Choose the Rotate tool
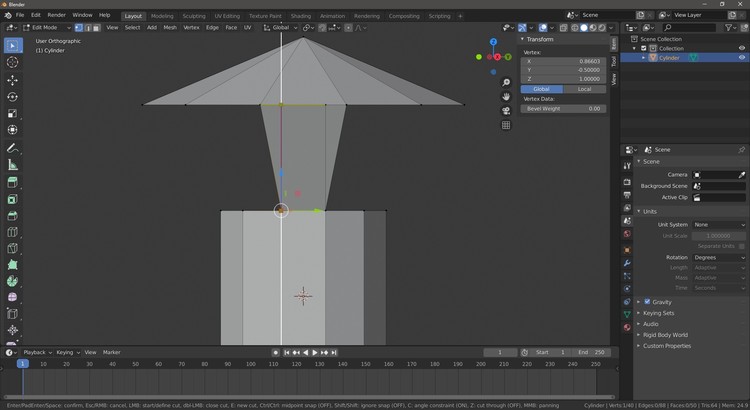The height and width of the screenshot is (410, 750). 13,97
